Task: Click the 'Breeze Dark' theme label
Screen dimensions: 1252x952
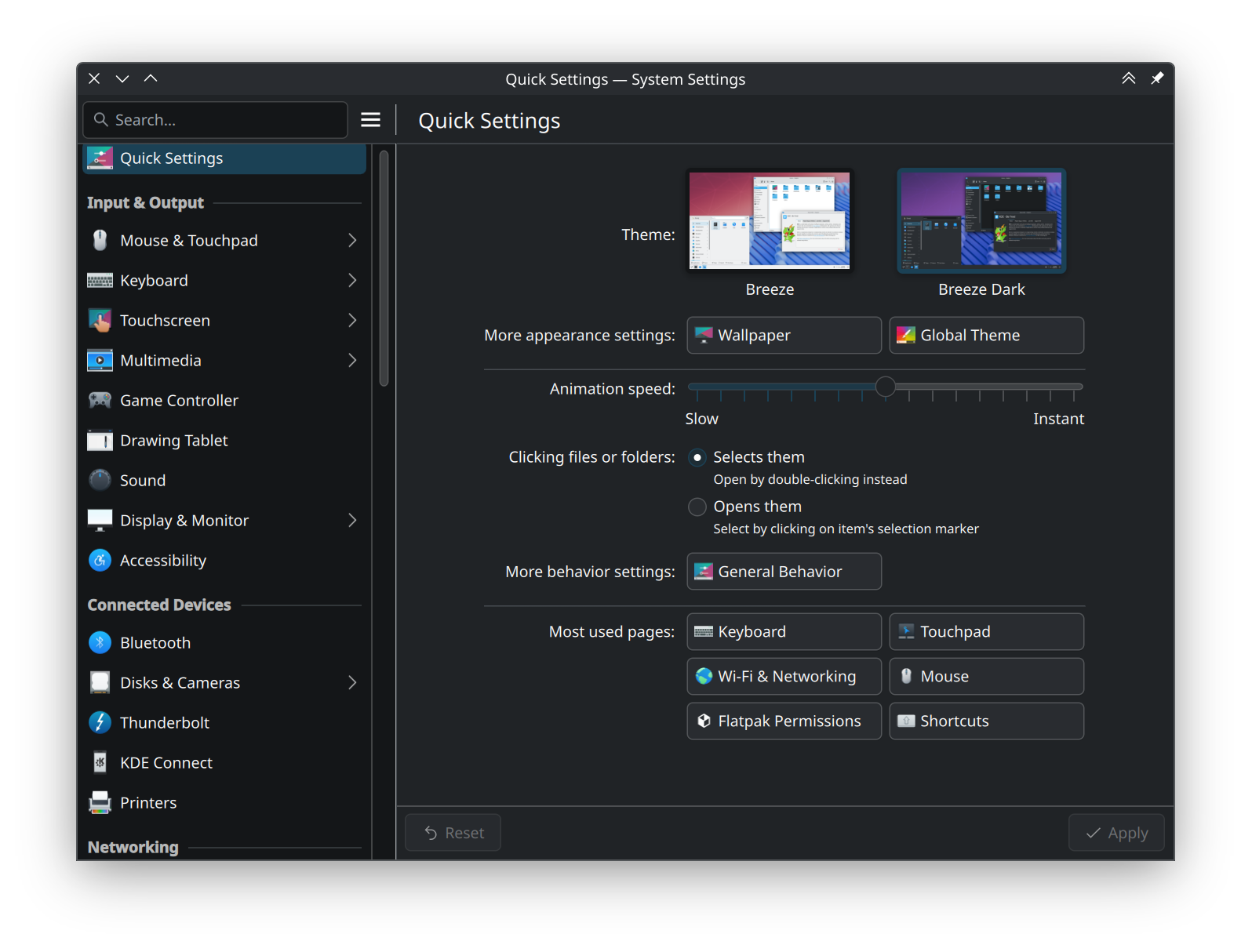Action: (x=981, y=289)
